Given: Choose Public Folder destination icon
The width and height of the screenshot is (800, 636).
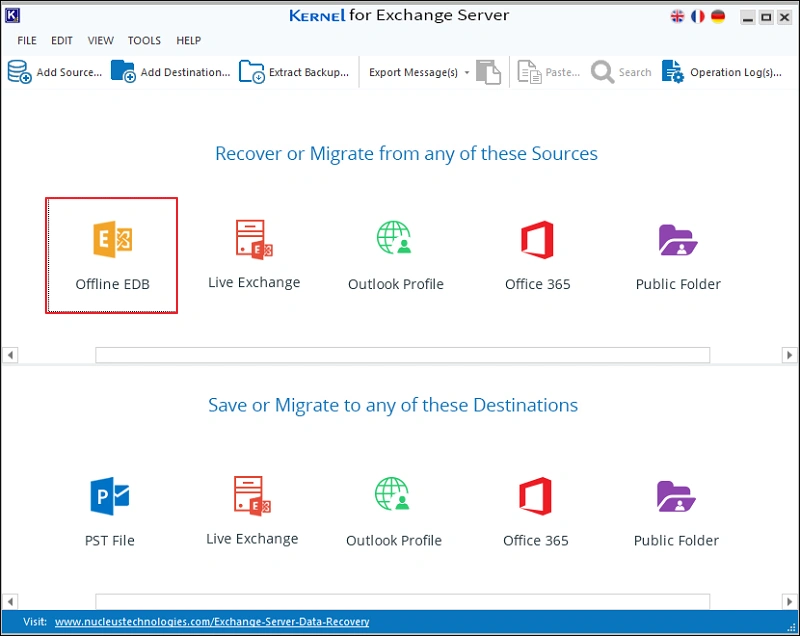Looking at the screenshot, I should tap(676, 496).
